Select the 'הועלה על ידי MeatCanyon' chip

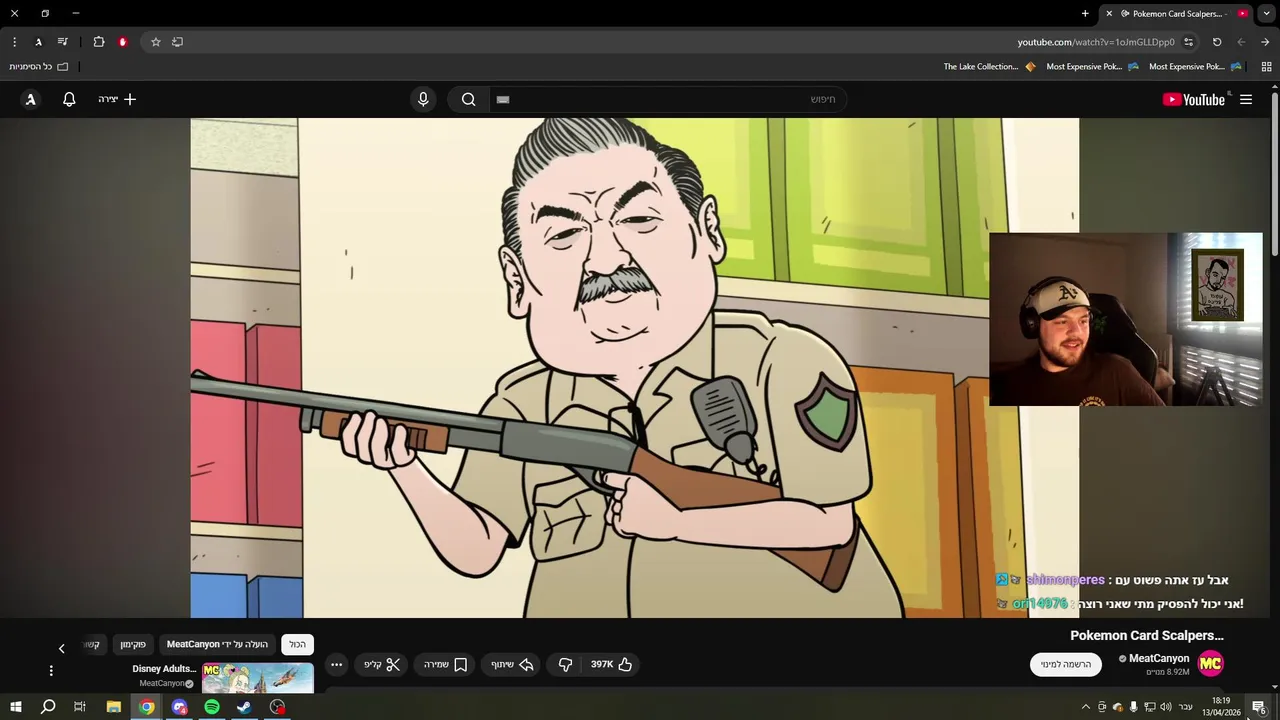click(217, 644)
